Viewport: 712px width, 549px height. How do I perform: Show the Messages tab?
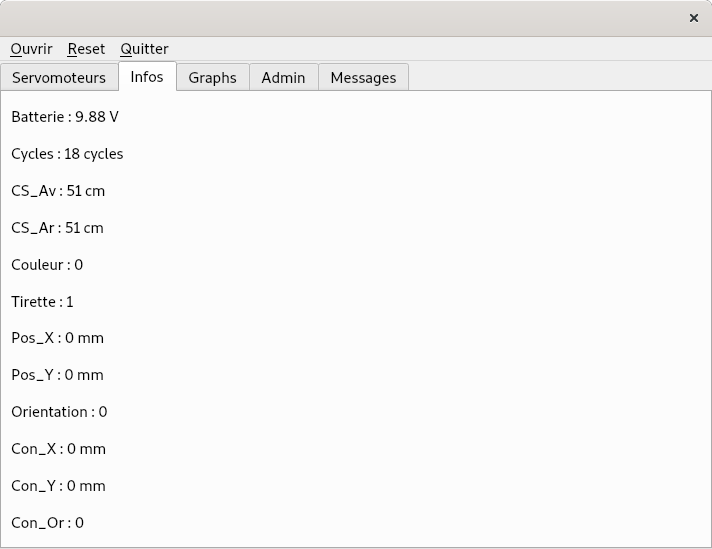tap(363, 77)
